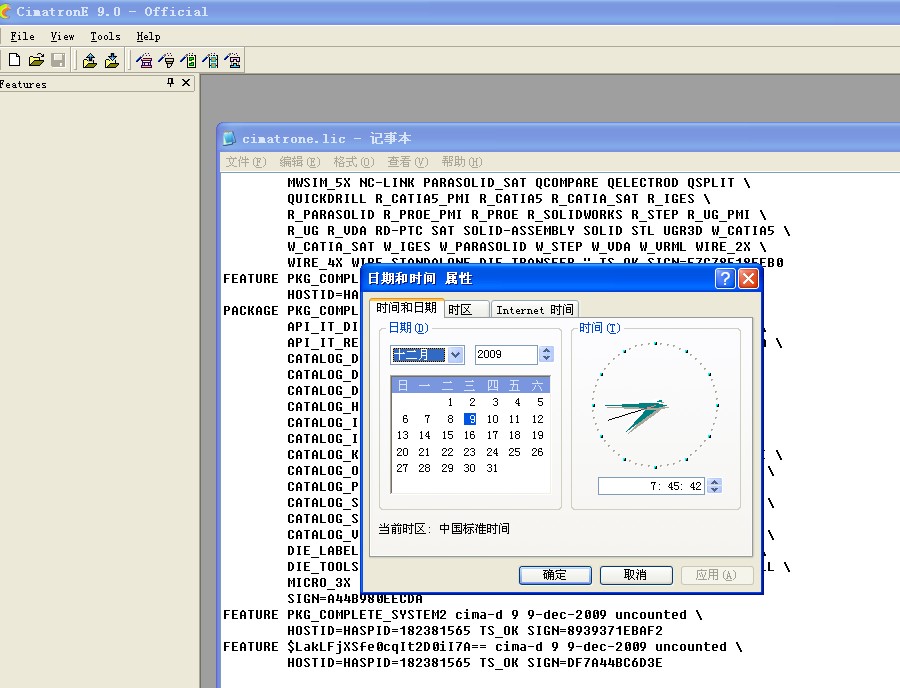Open the File menu in CimatronE

(x=22, y=36)
